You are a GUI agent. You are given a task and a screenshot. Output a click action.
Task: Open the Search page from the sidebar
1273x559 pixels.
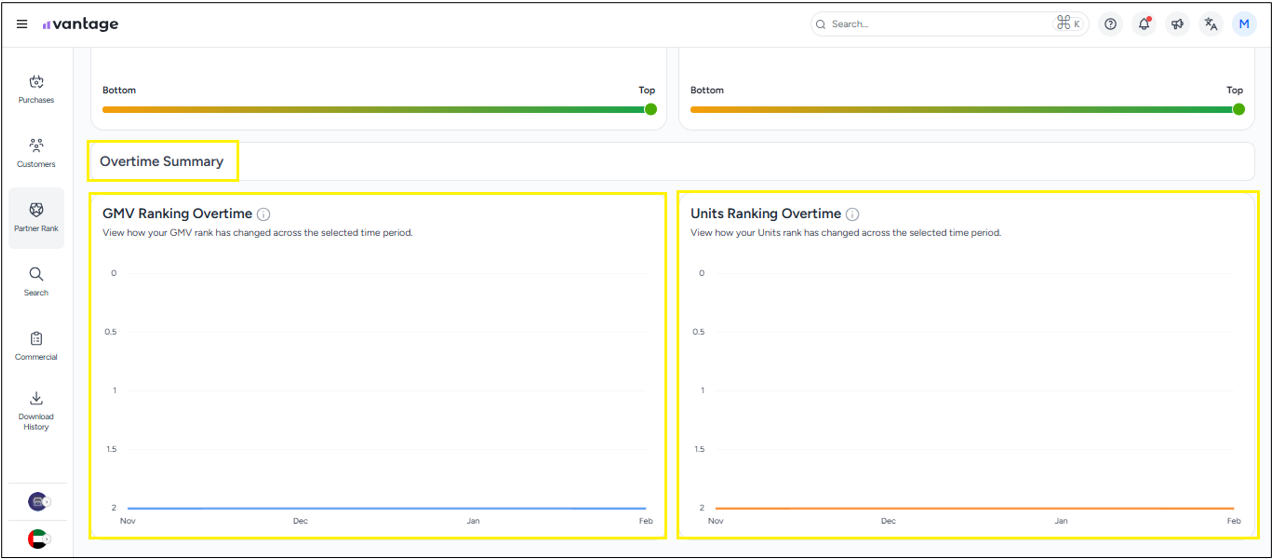tap(36, 281)
